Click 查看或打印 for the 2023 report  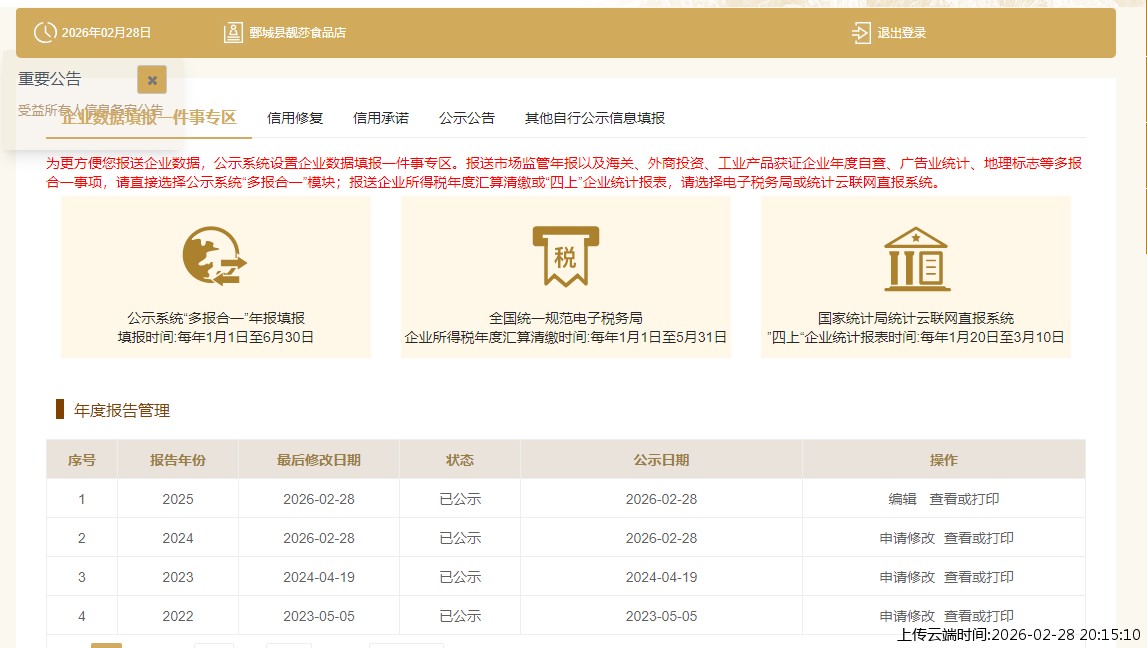979,577
